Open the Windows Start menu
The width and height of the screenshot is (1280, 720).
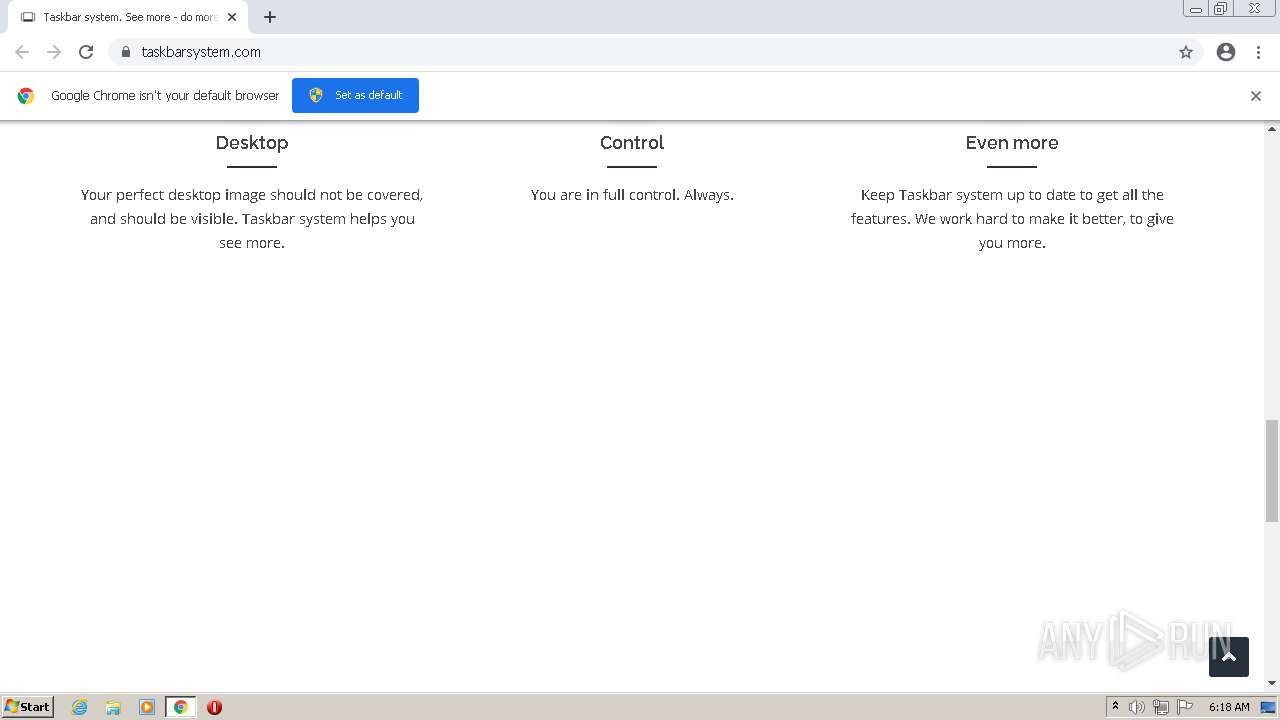pyautogui.click(x=28, y=707)
